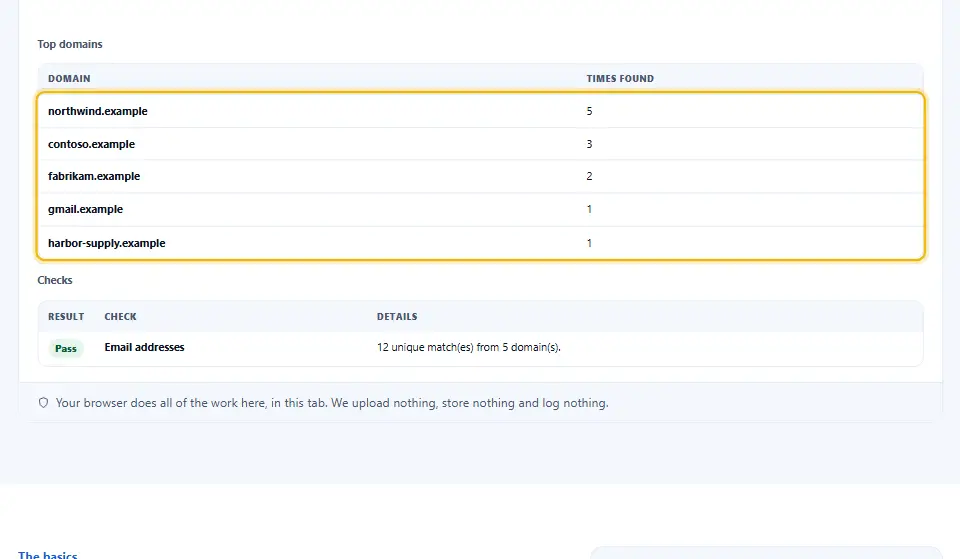The image size is (960, 559).
Task: Select the harbor-supply.example domain cell
Action: 107,243
